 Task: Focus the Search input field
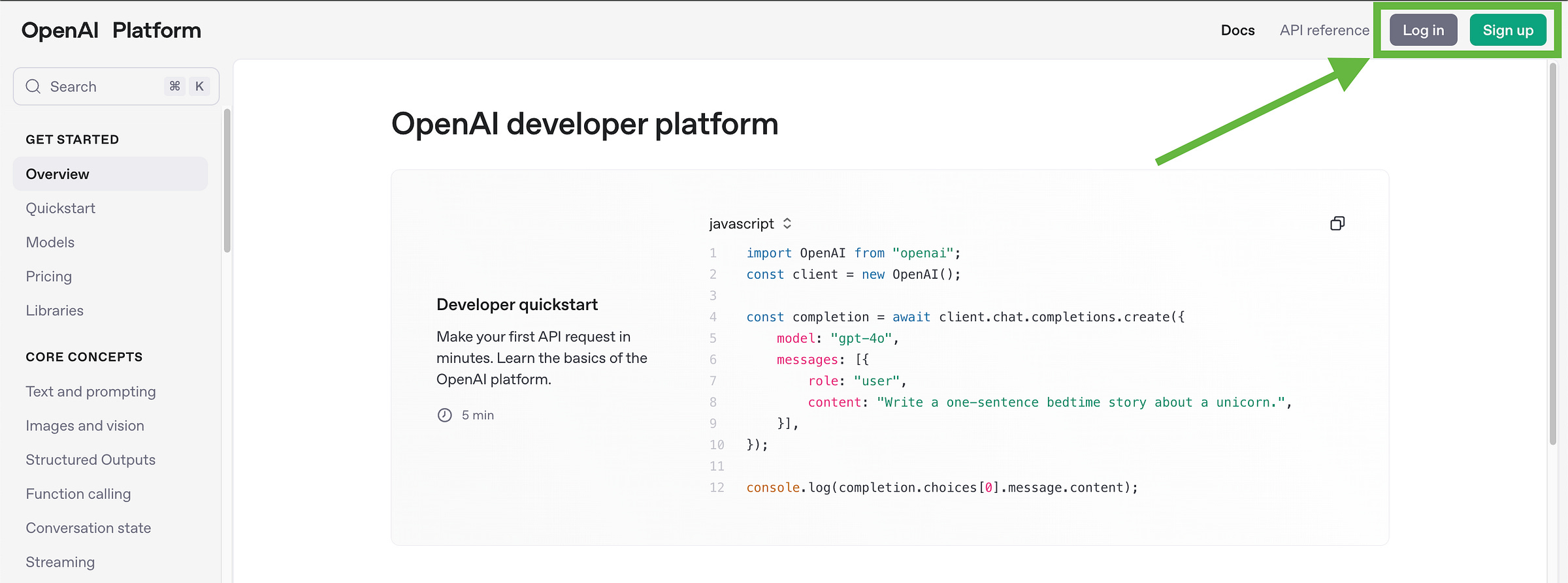point(116,86)
